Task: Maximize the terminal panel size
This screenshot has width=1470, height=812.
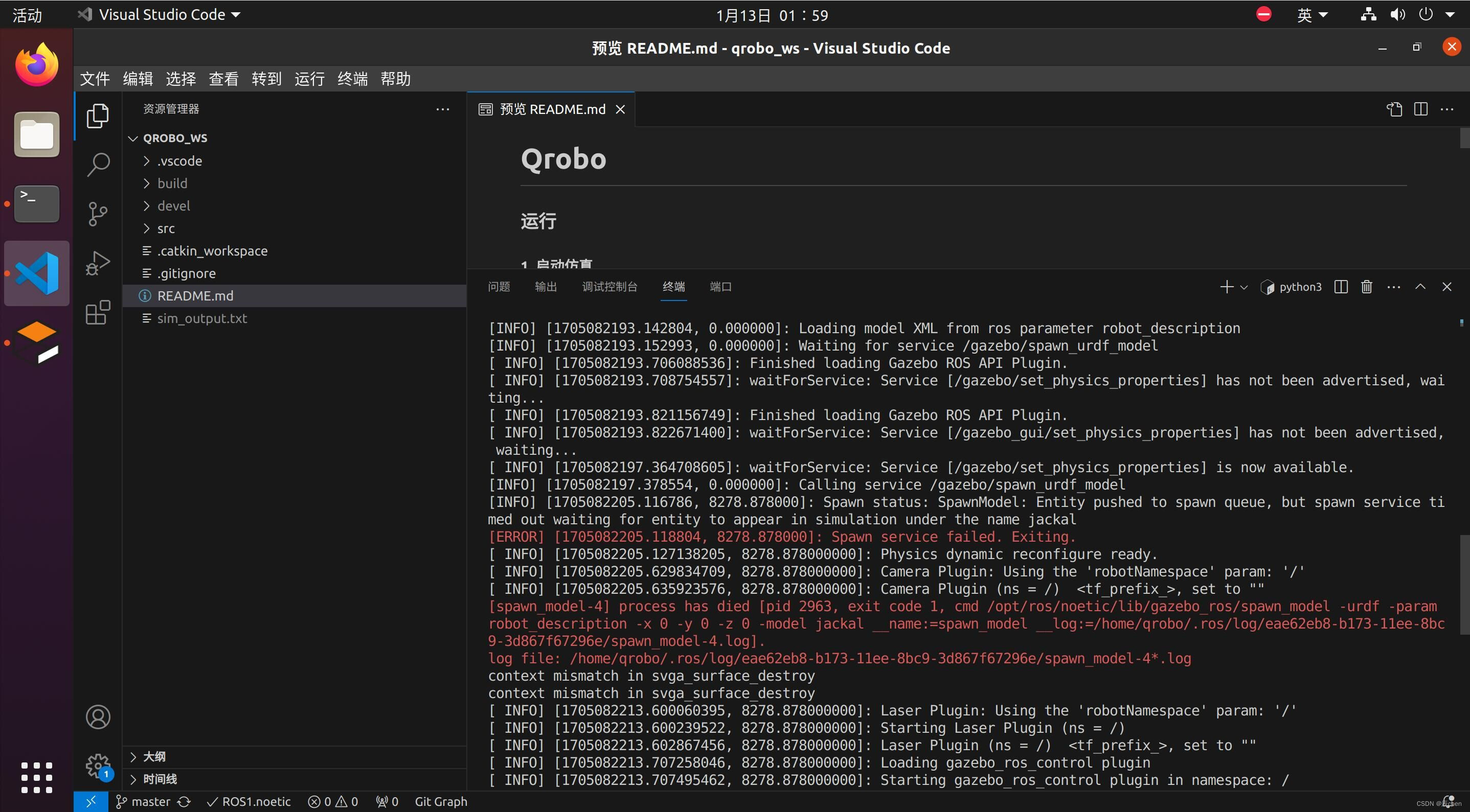Action: [x=1420, y=287]
